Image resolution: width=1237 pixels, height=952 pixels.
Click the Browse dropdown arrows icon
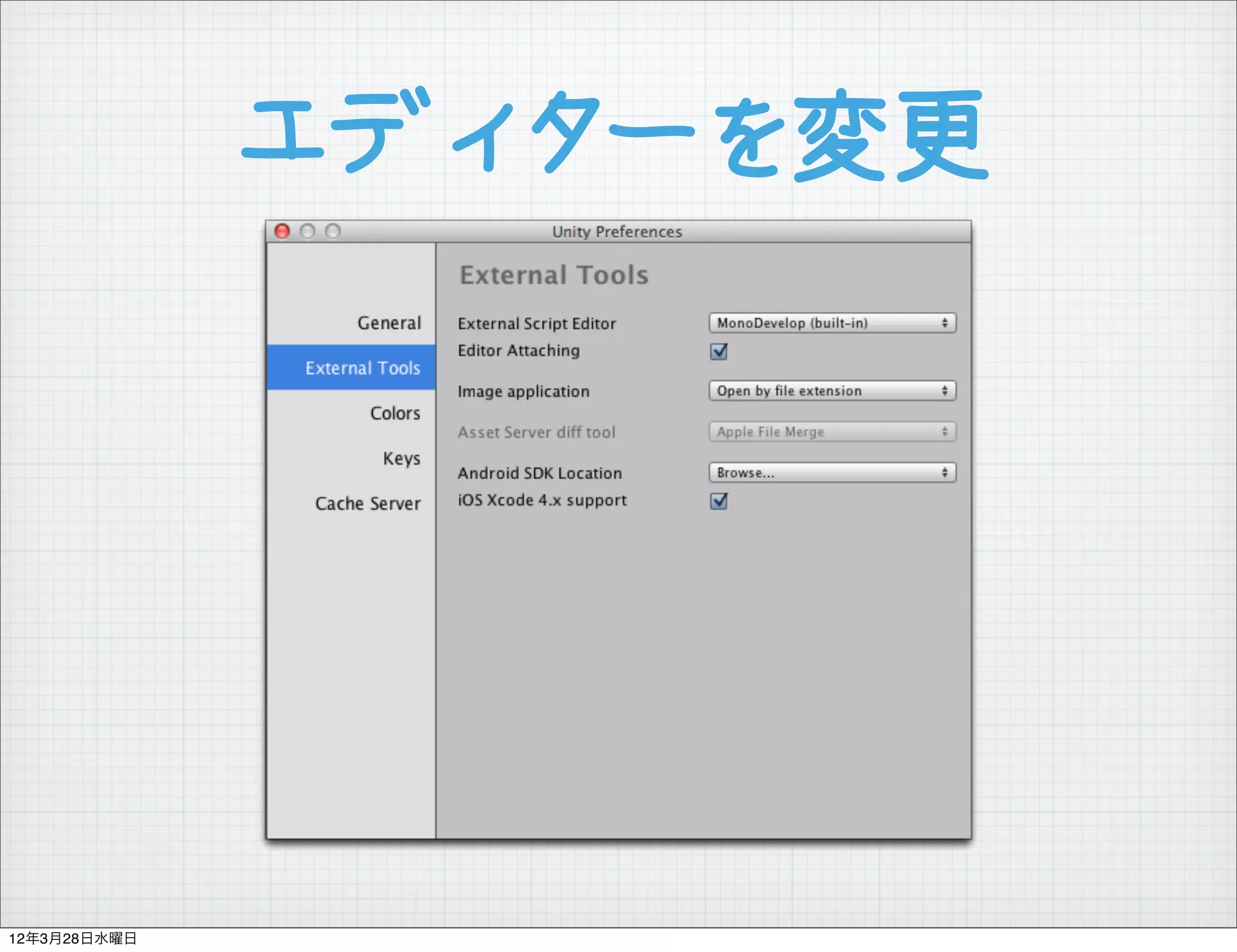click(x=945, y=473)
